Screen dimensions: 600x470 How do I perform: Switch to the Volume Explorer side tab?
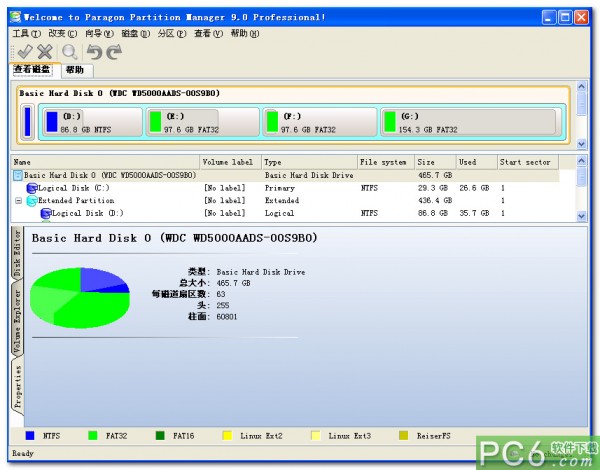17,321
